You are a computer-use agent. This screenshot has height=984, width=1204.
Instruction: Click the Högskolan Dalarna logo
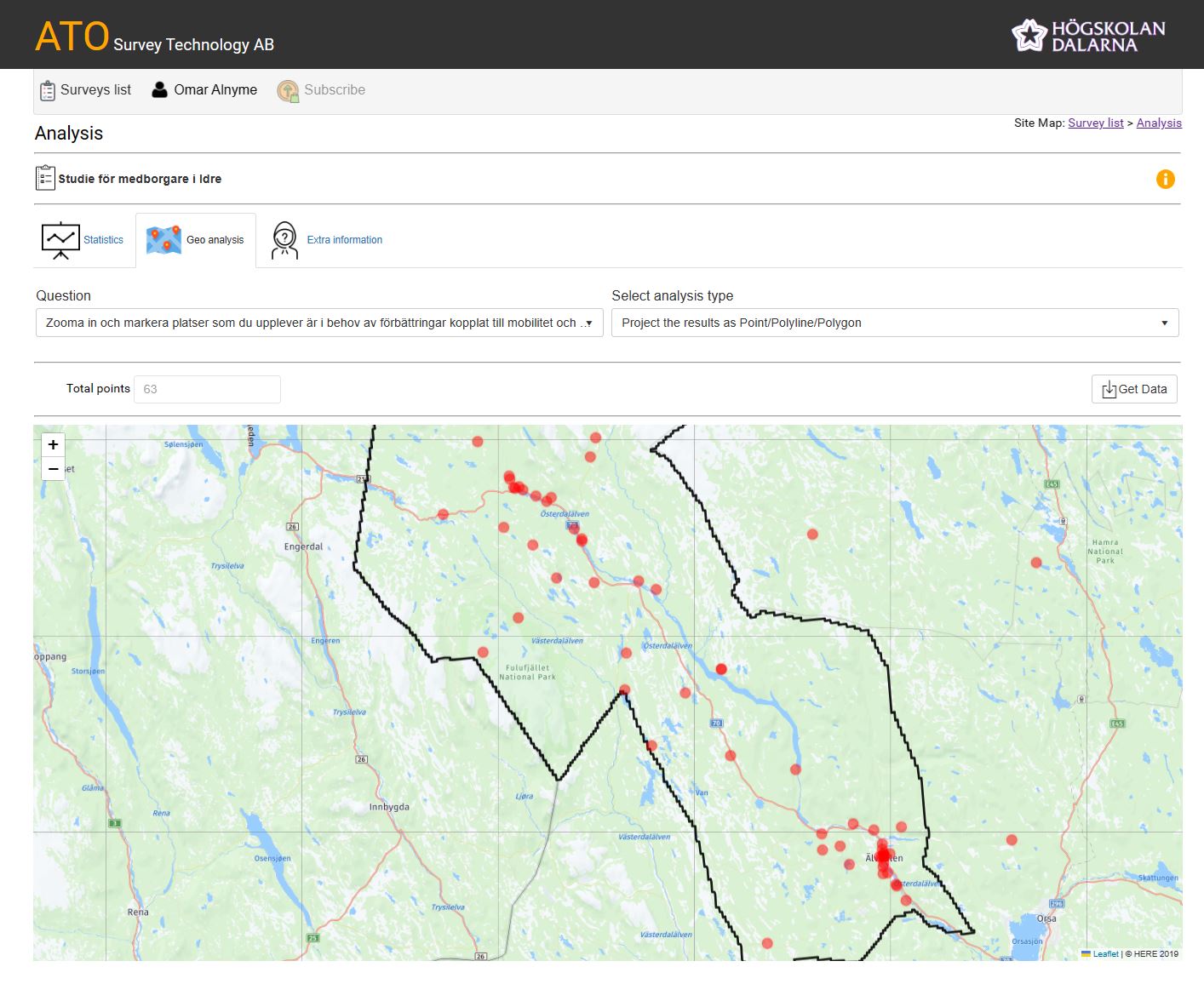(1088, 36)
